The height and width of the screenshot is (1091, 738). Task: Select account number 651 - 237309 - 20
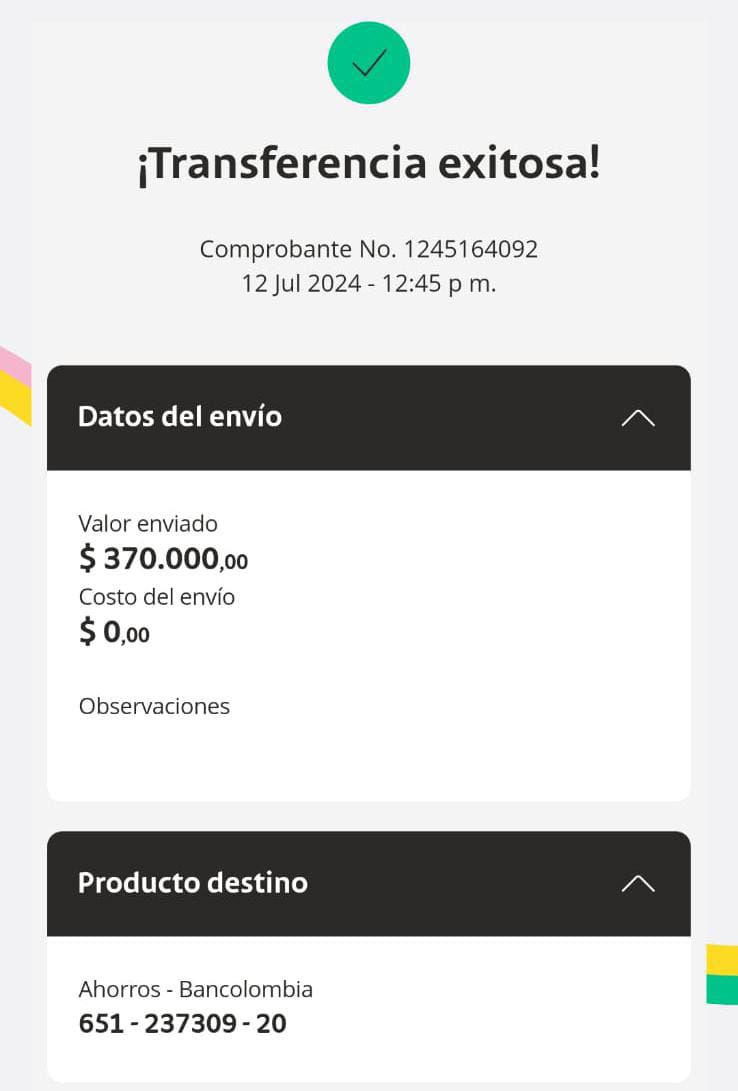point(182,1024)
